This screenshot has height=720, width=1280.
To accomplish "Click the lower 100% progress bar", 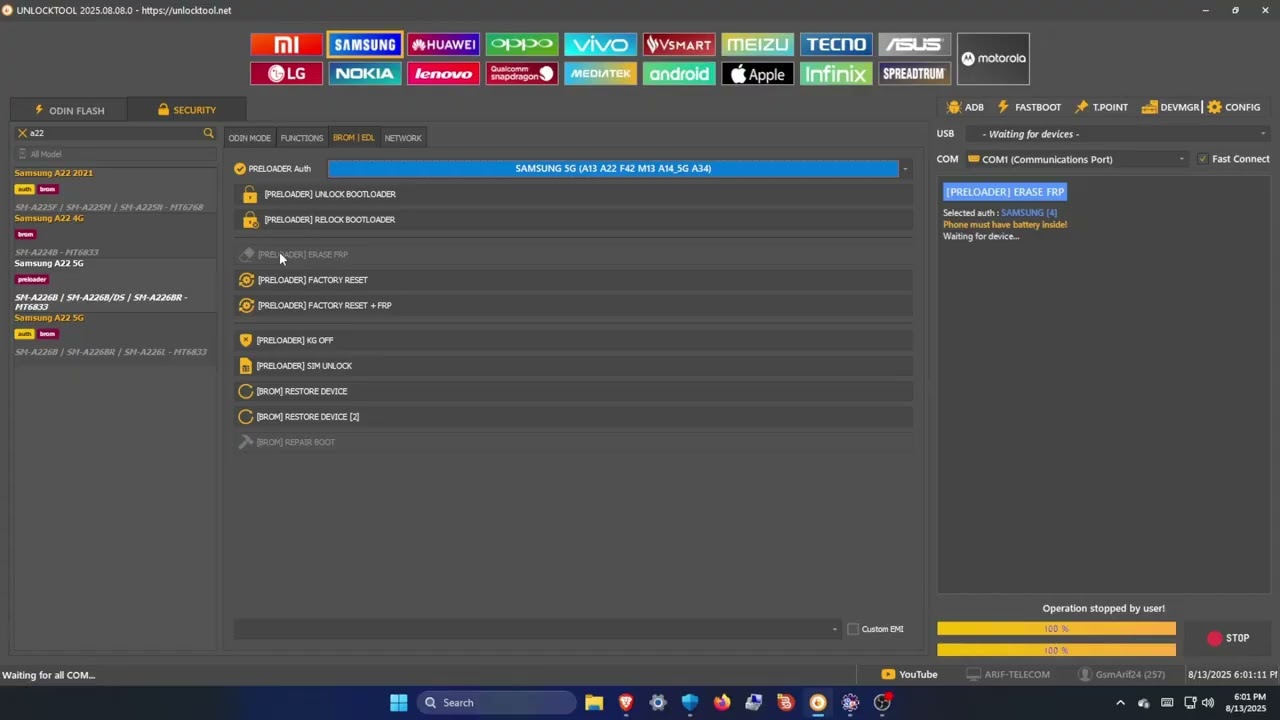I will (x=1056, y=650).
